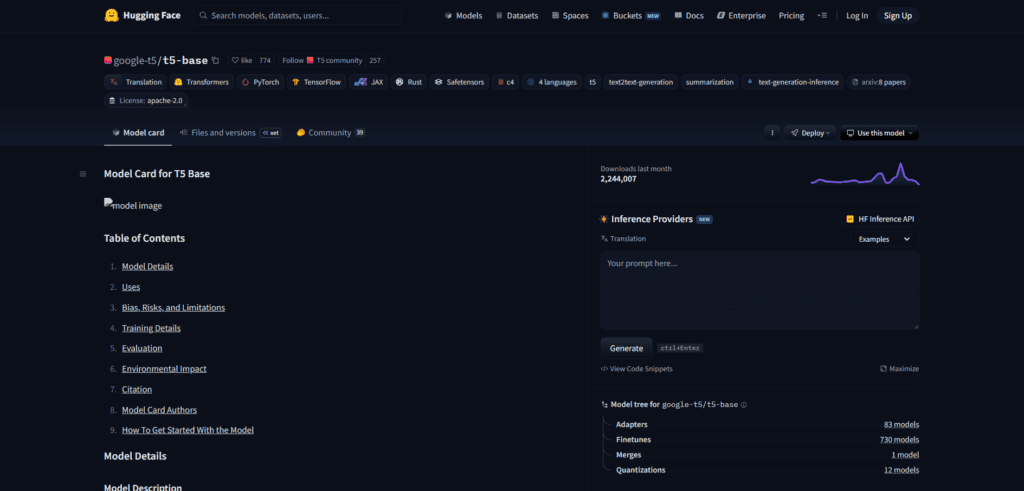Select the Translation tag
Viewport: 1024px width, 491px height.
tap(136, 82)
